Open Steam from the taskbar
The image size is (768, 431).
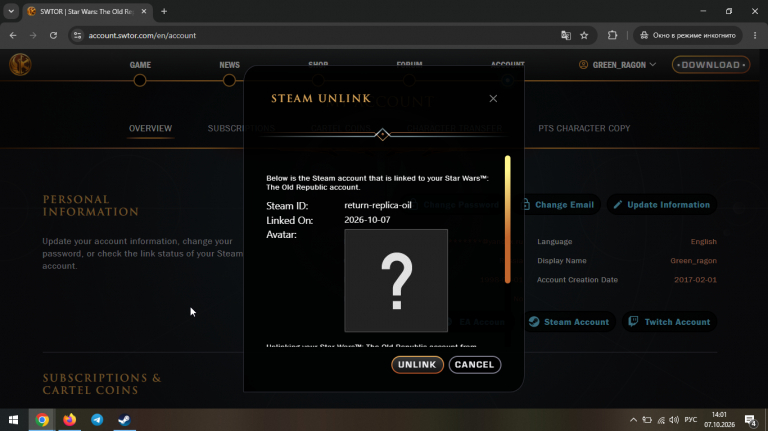coord(124,420)
